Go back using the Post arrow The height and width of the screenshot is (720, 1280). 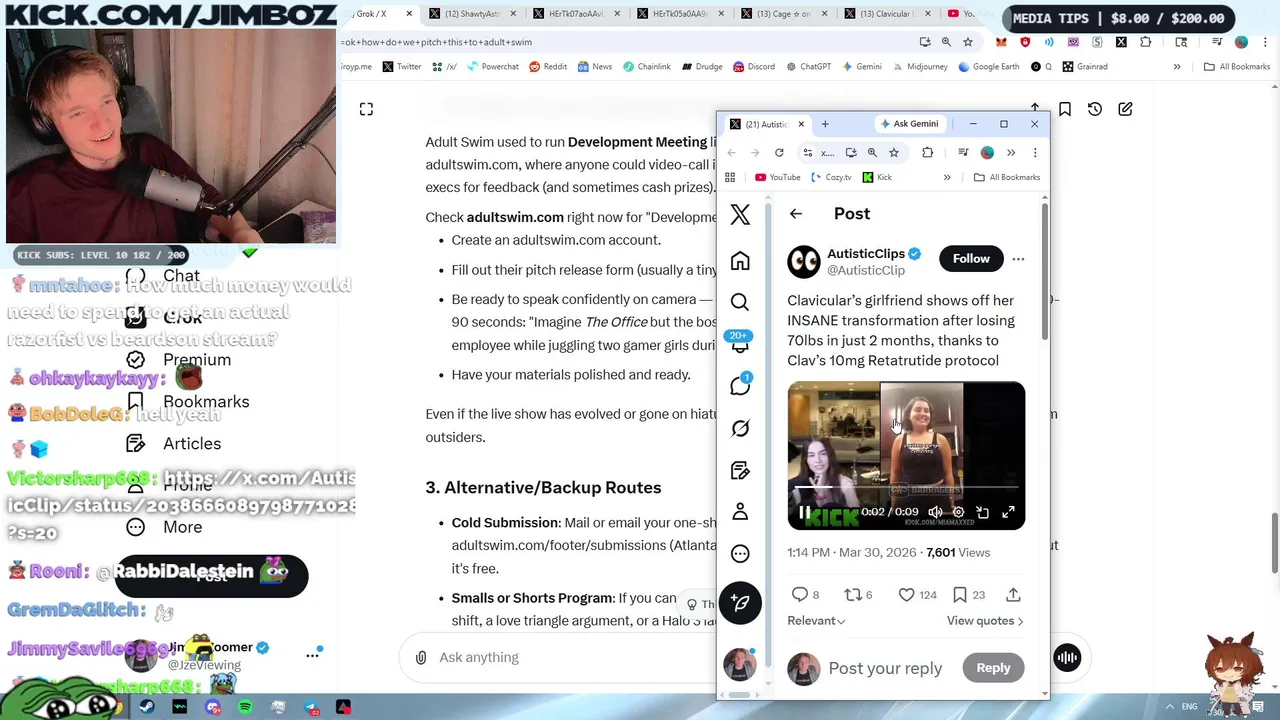(x=796, y=213)
